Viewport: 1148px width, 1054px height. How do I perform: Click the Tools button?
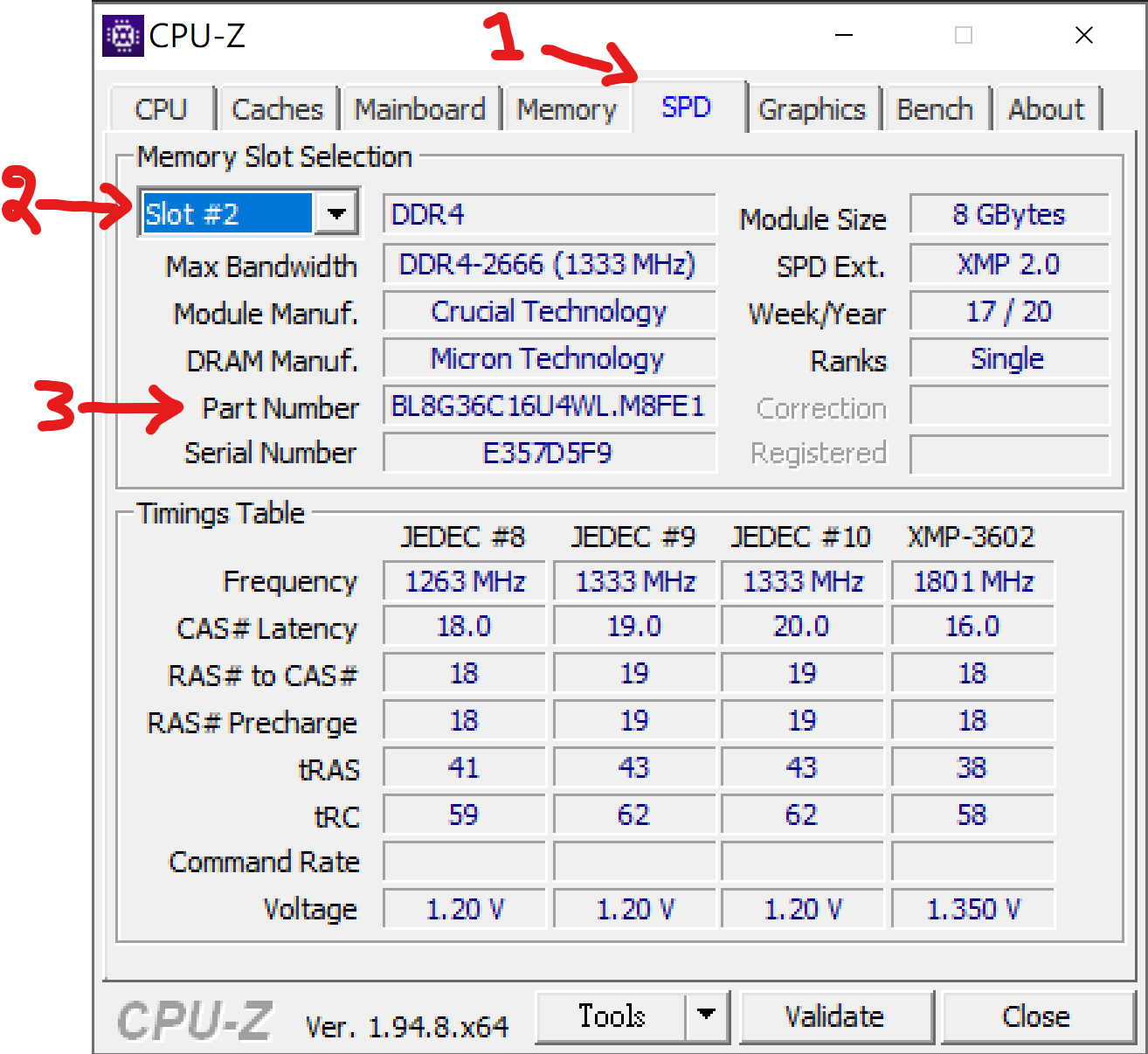612,1016
